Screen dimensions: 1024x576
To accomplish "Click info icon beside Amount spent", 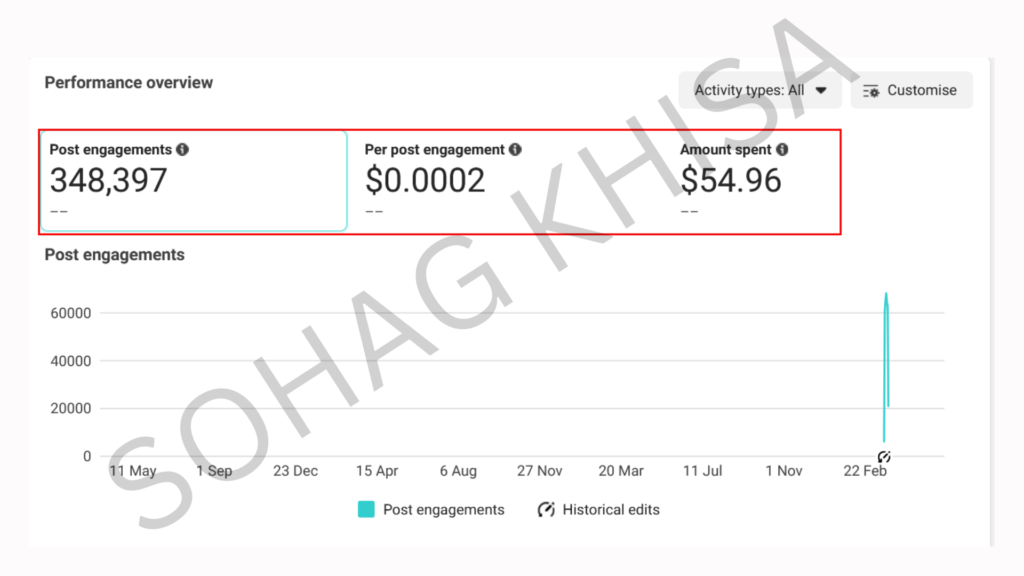I will (782, 150).
